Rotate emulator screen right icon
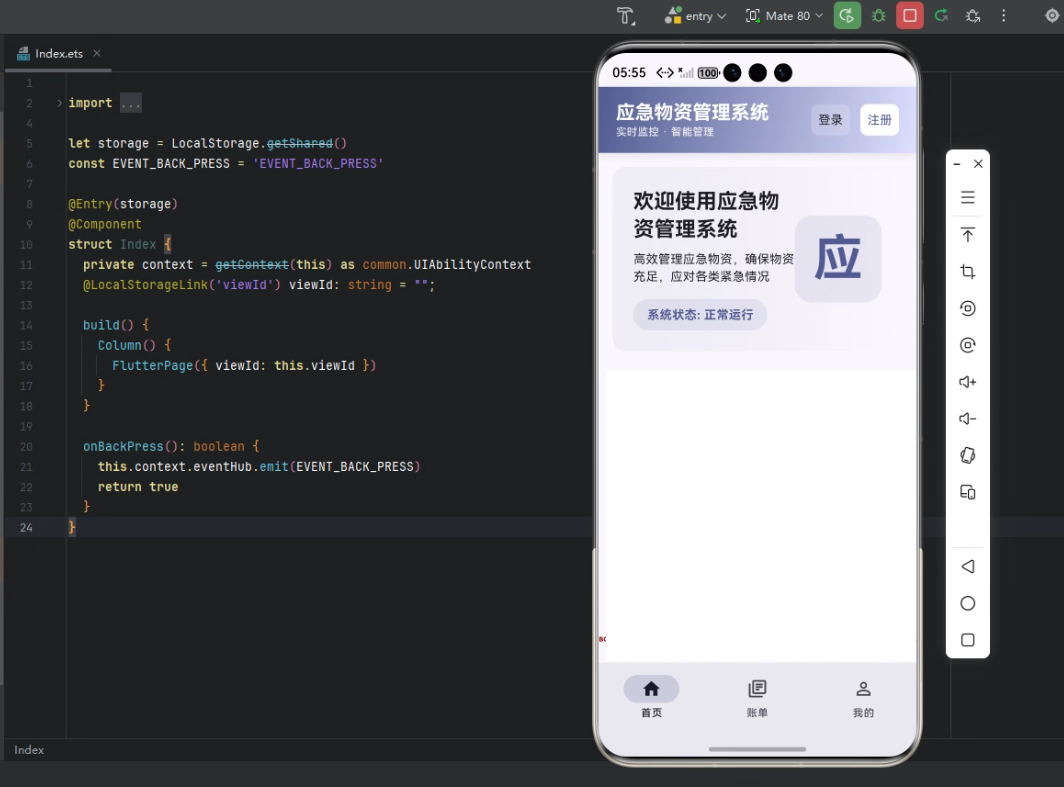The image size is (1064, 787). pyautogui.click(x=968, y=345)
